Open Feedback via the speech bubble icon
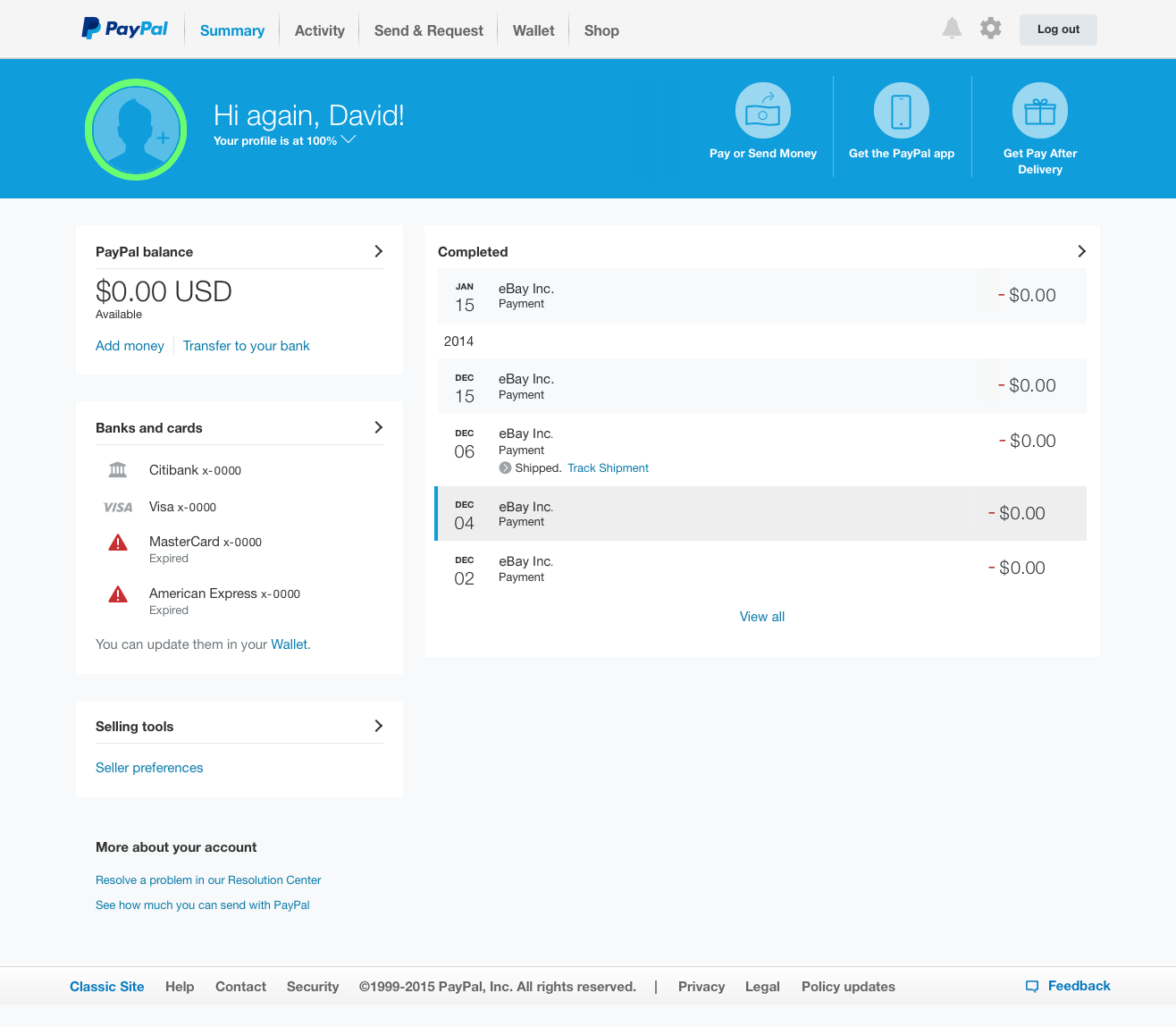The width and height of the screenshot is (1176, 1027). [1031, 986]
